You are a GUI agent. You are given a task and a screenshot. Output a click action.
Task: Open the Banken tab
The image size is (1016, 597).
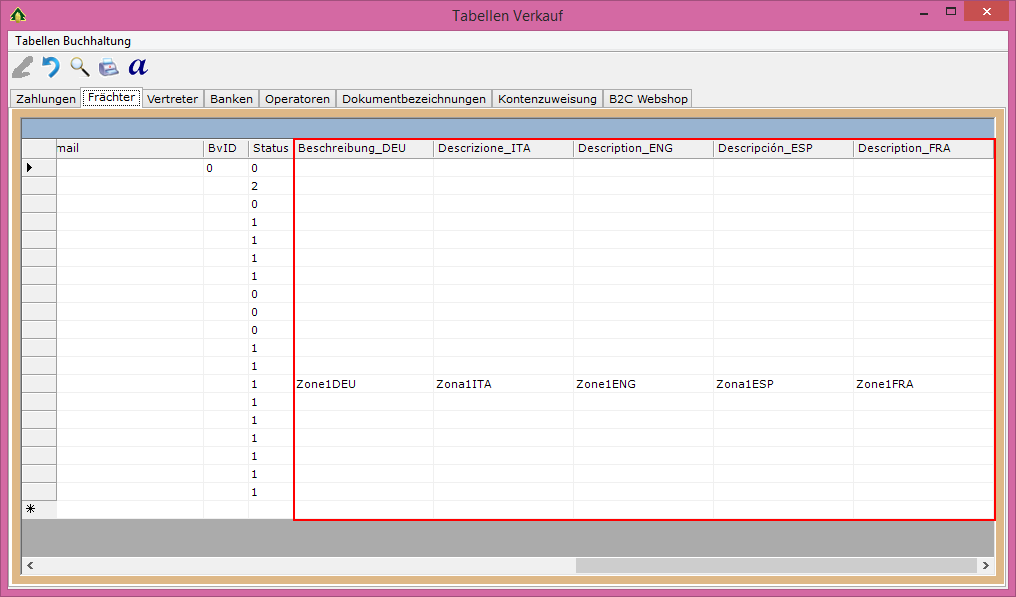231,99
